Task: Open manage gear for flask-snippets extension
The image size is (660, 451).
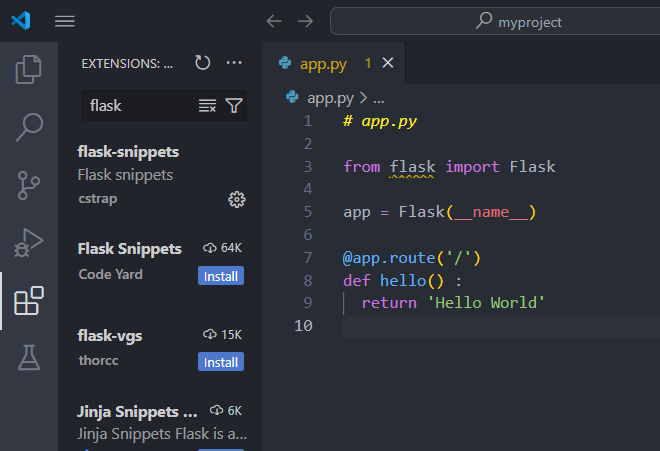Action: point(237,200)
